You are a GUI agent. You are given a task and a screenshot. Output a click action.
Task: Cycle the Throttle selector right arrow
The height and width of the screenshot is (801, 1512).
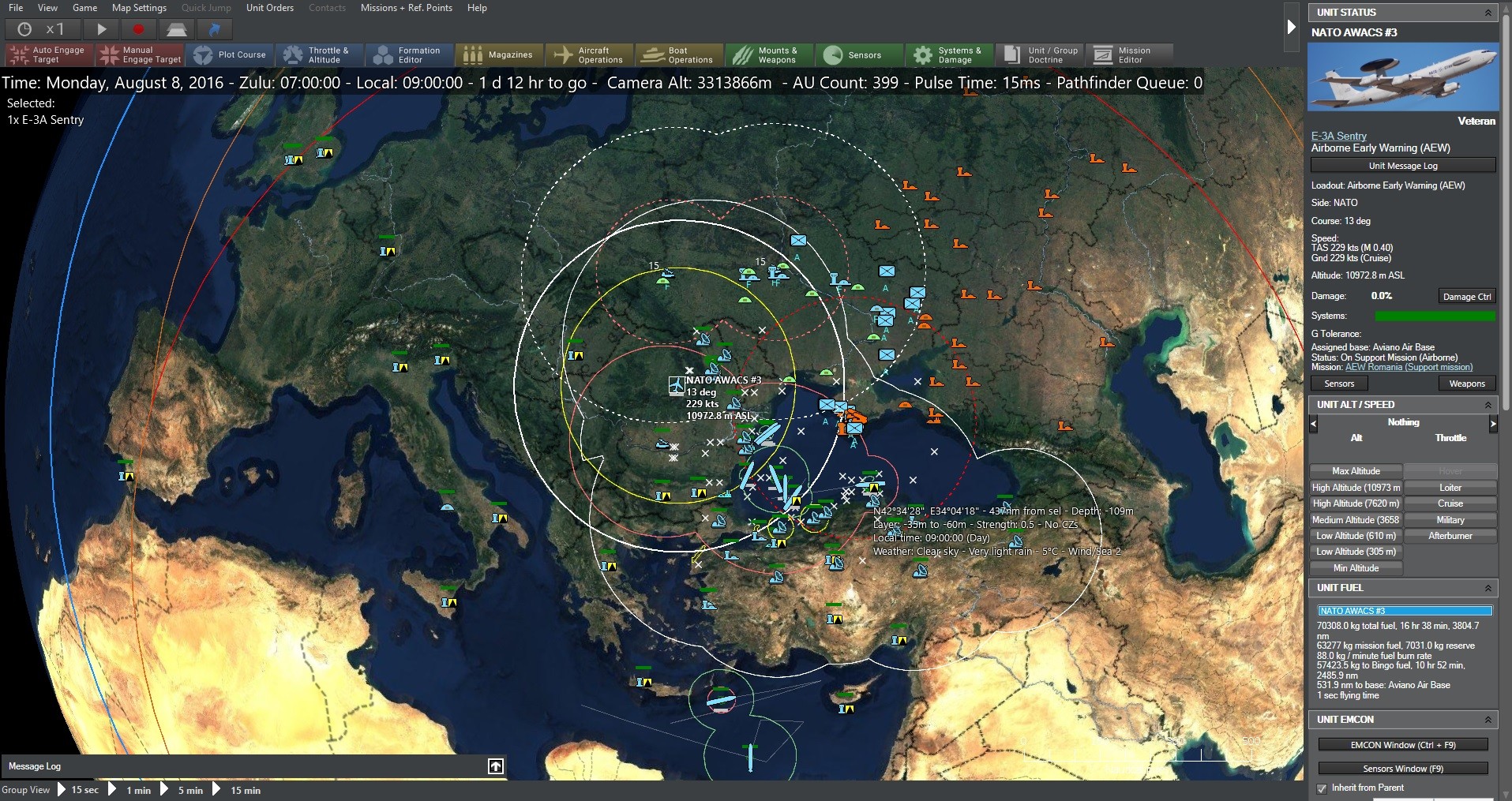click(1494, 425)
